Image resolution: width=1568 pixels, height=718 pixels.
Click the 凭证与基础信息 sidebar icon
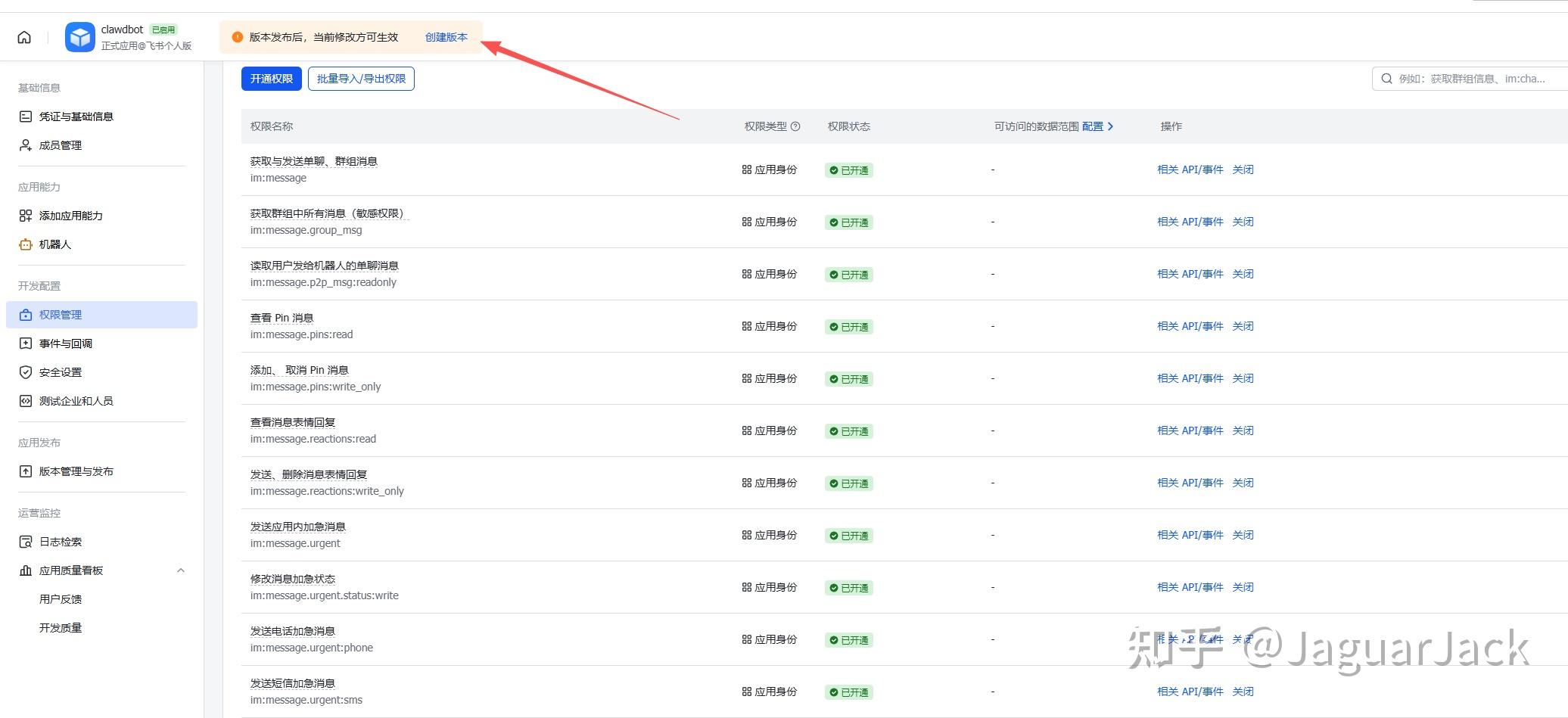pos(26,117)
